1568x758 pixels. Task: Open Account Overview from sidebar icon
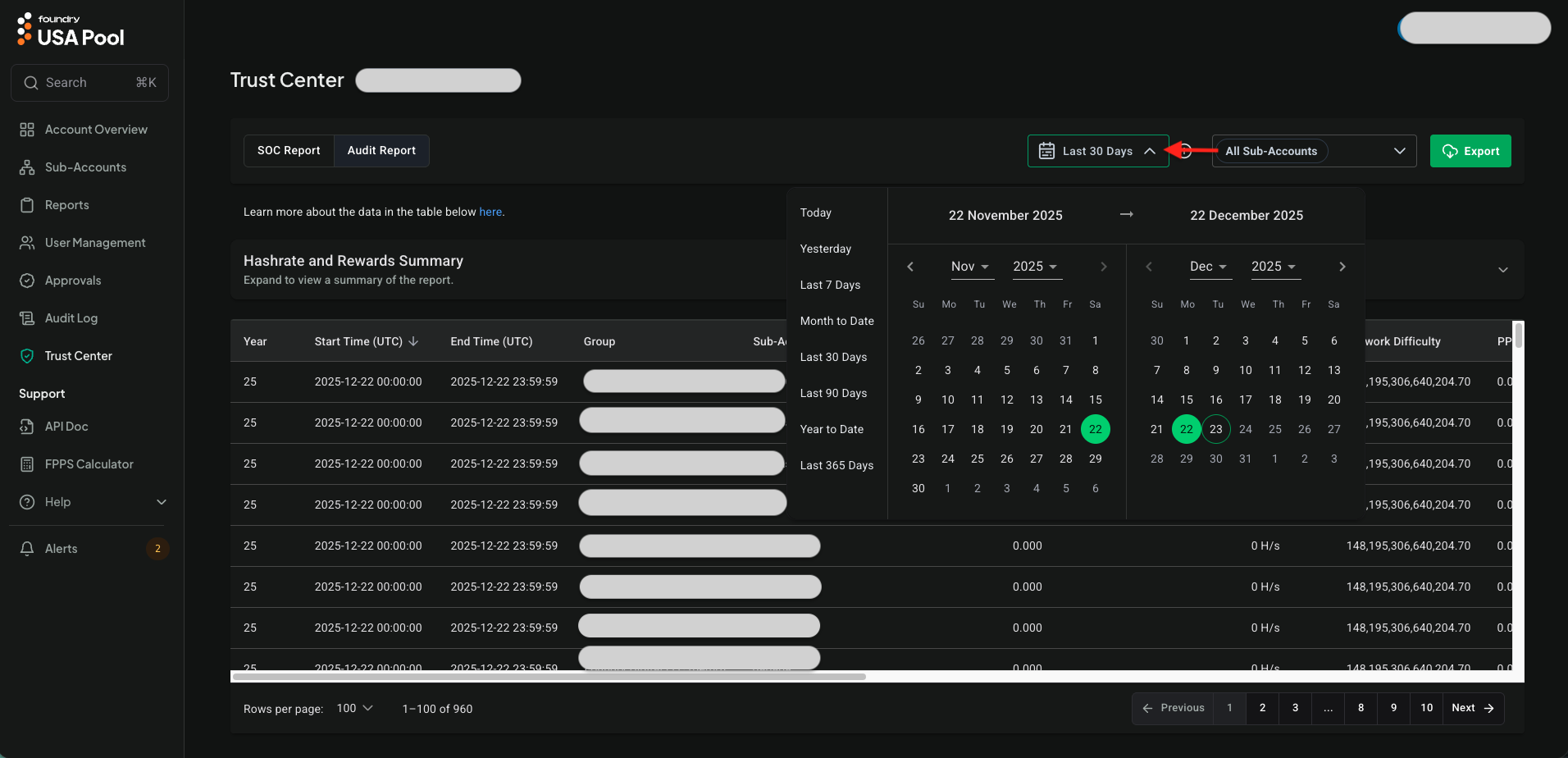(x=27, y=130)
